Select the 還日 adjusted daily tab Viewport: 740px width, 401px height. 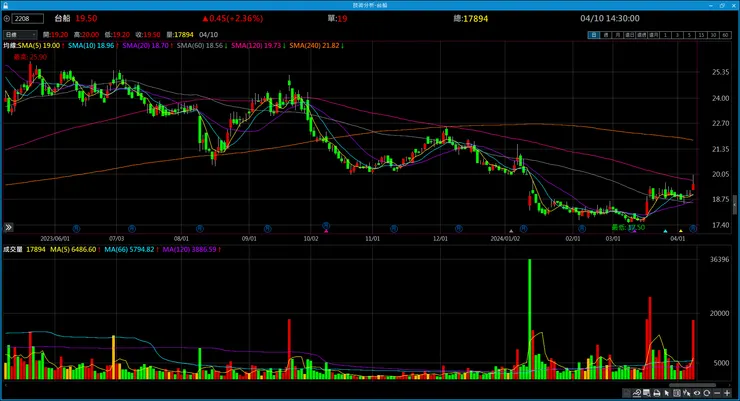tap(629, 35)
